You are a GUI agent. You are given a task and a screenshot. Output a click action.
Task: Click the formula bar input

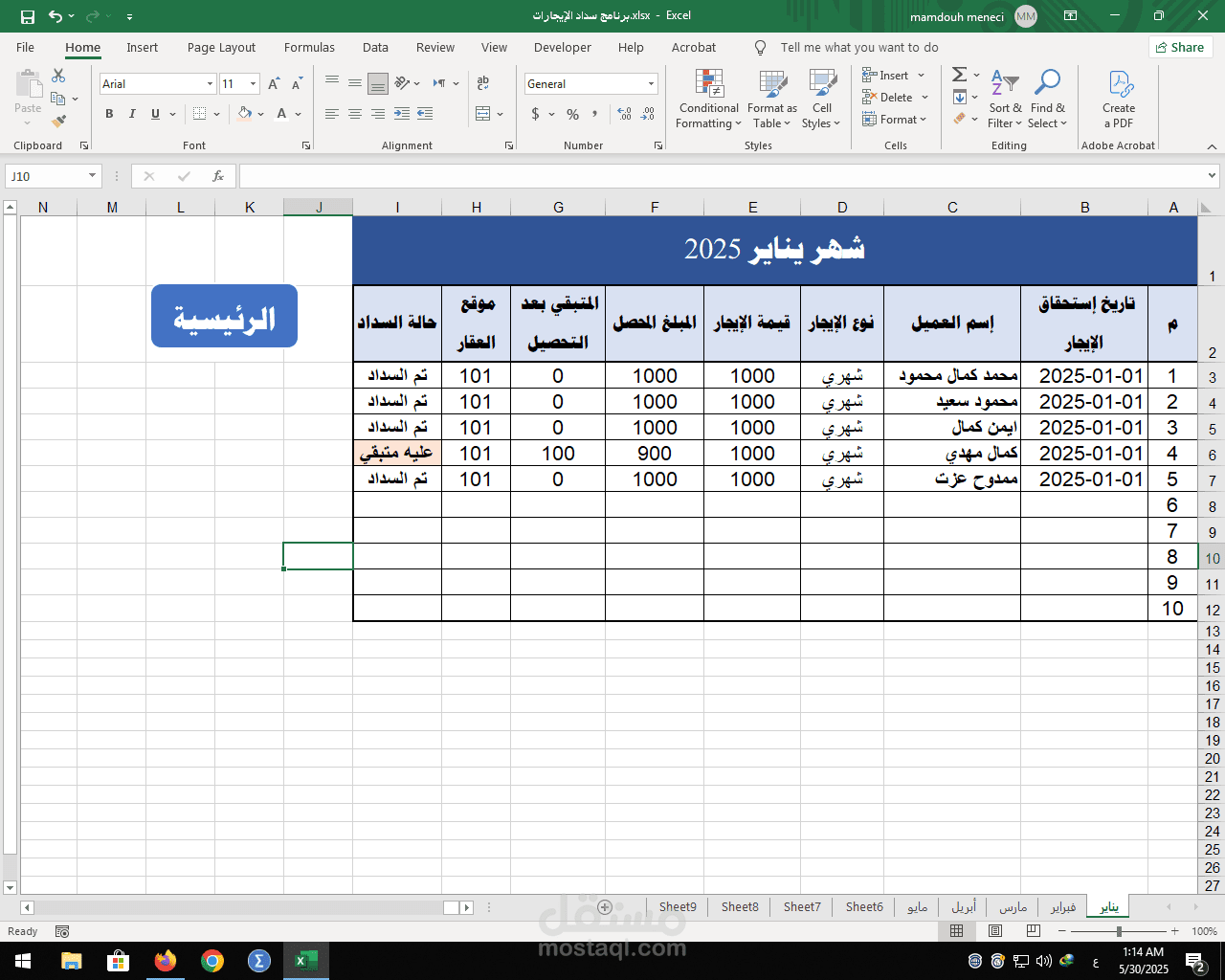click(x=723, y=176)
